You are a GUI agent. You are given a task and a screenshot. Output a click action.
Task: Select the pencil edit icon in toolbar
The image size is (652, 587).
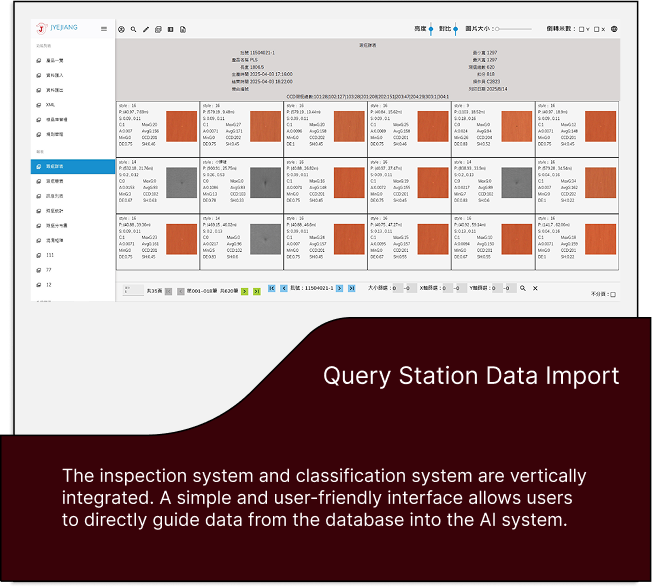(145, 30)
